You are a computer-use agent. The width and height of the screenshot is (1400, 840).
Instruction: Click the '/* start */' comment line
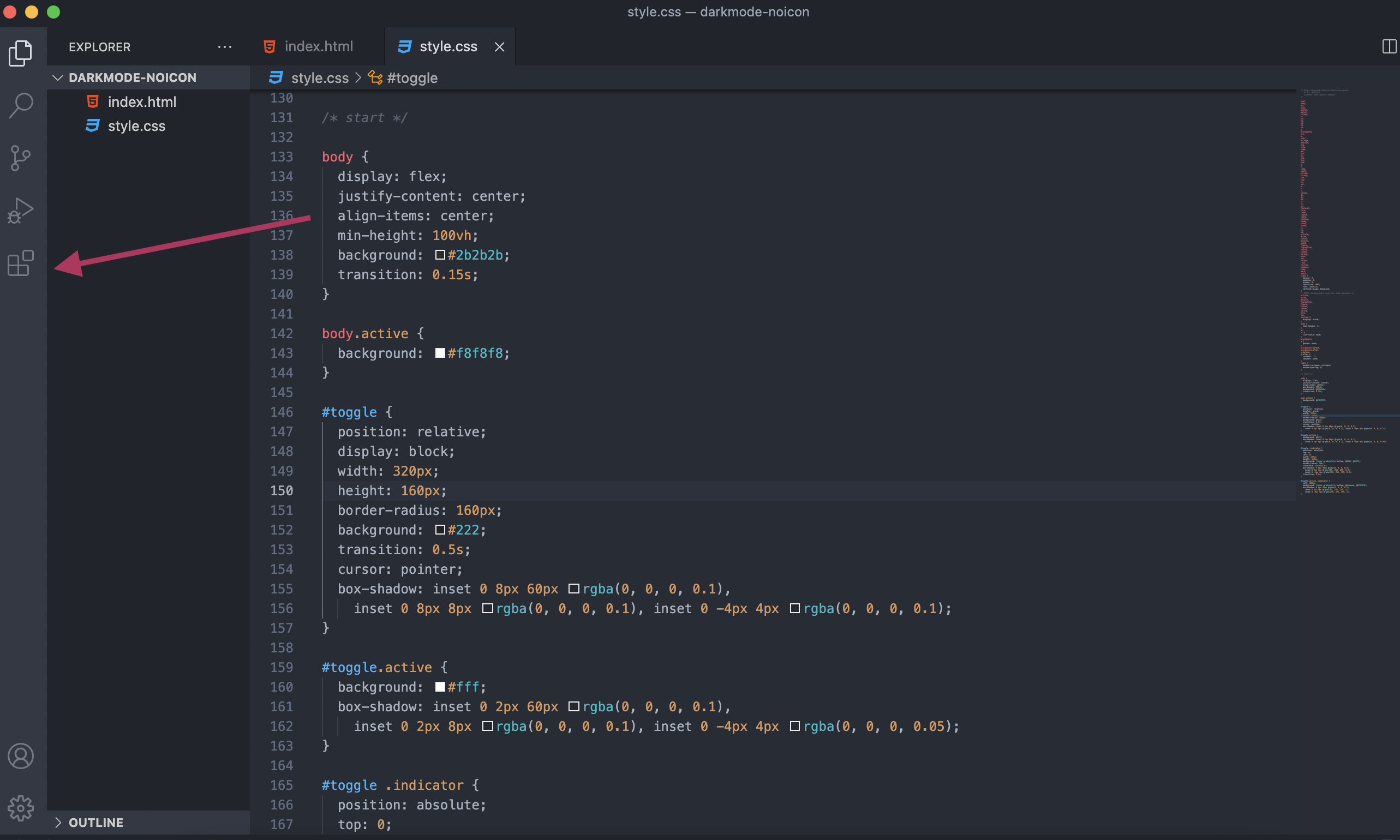pos(364,118)
